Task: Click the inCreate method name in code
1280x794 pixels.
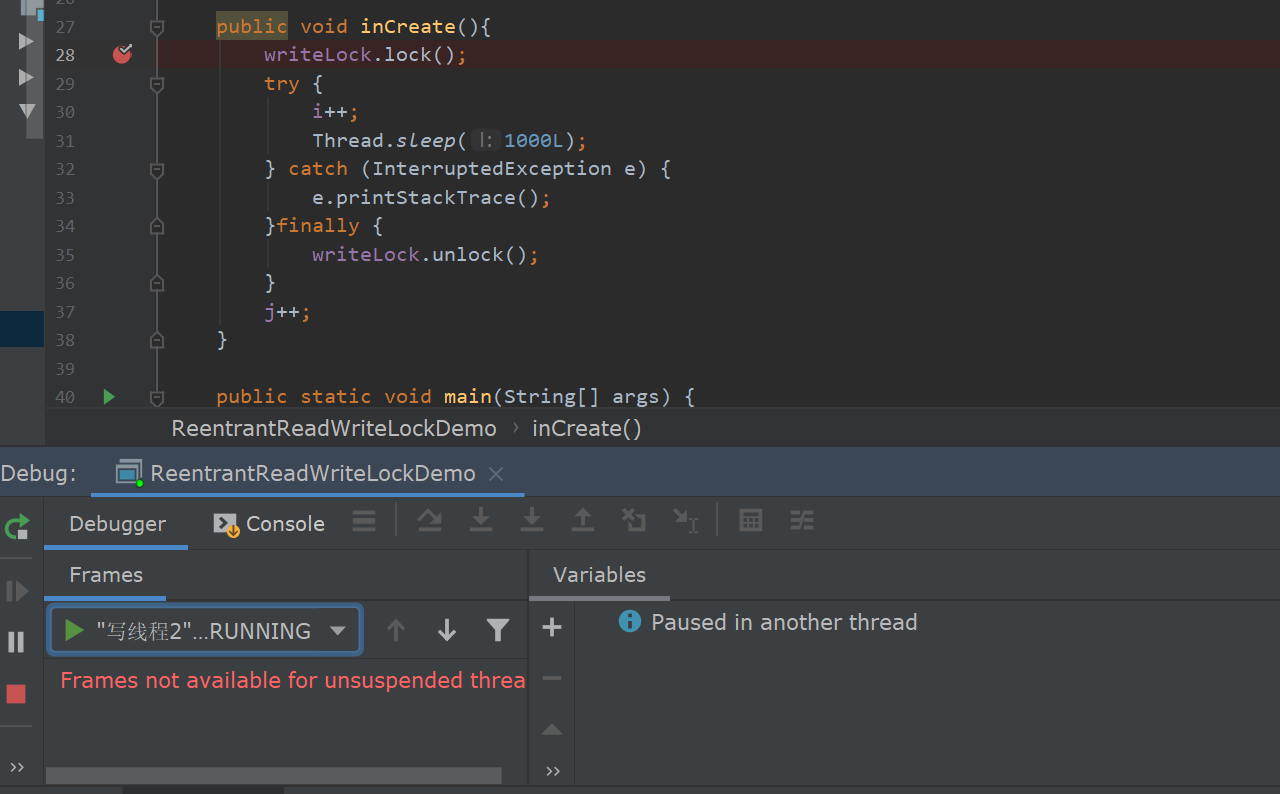Action: (408, 26)
